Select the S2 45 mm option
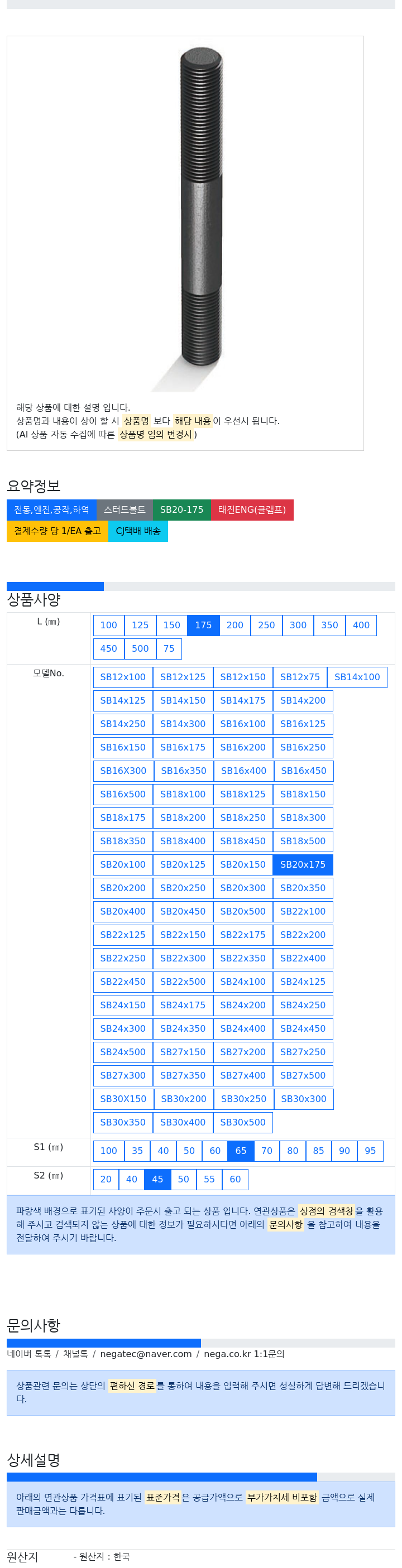This screenshot has height=1568, width=402. [x=157, y=1179]
